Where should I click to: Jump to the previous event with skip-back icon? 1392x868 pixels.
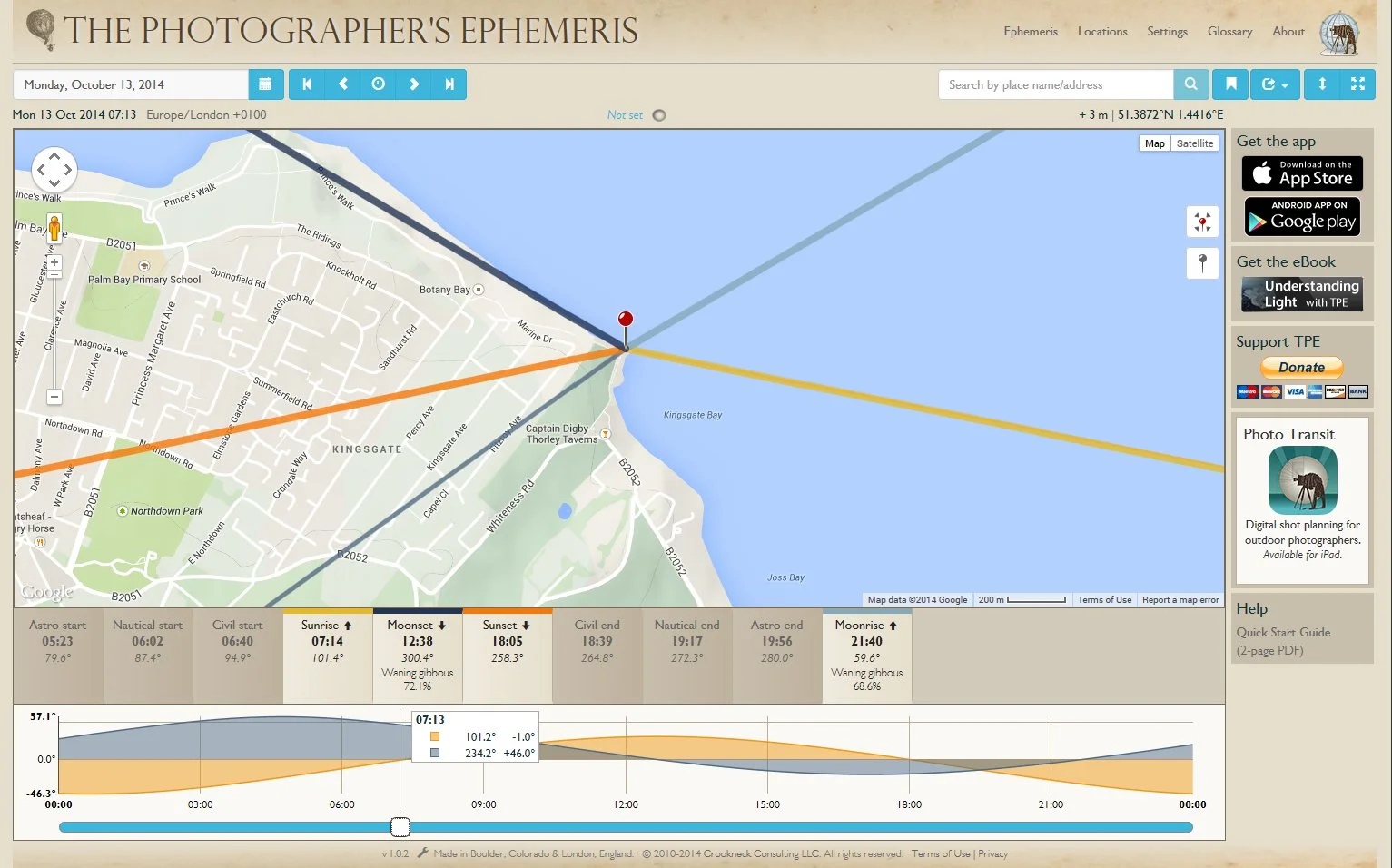click(x=307, y=84)
